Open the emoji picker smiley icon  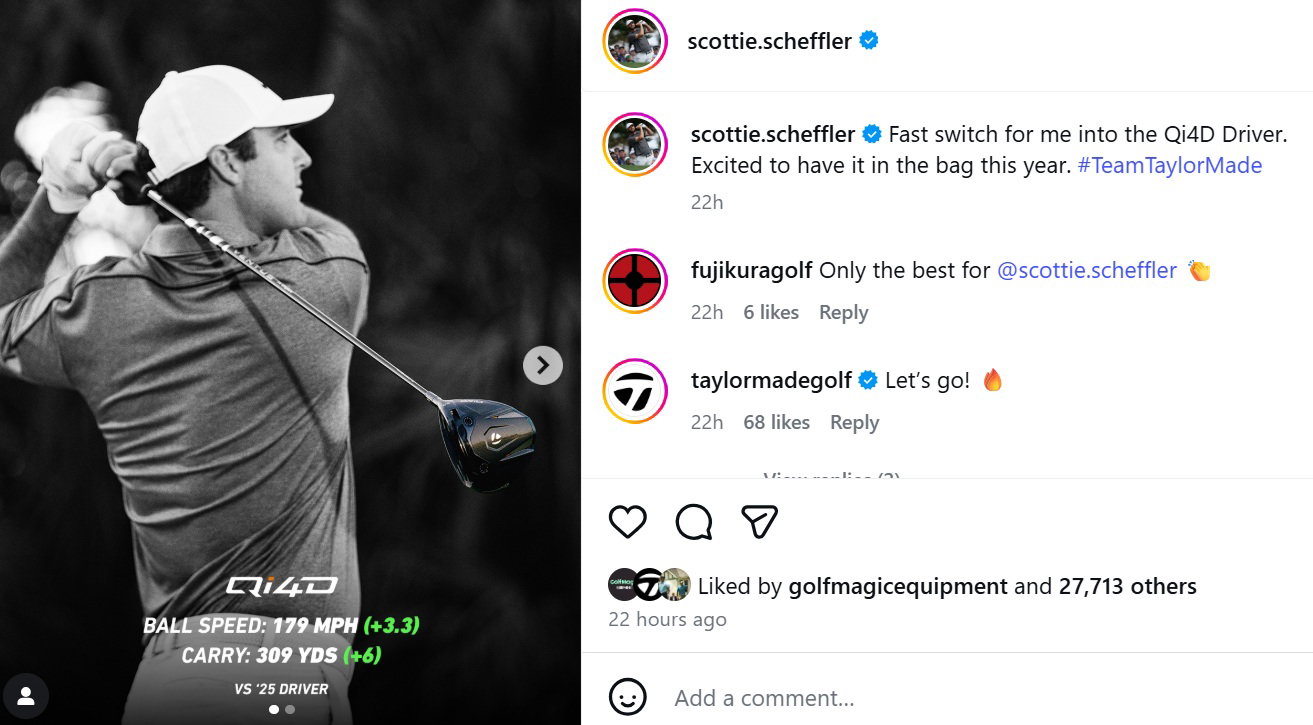click(x=628, y=697)
